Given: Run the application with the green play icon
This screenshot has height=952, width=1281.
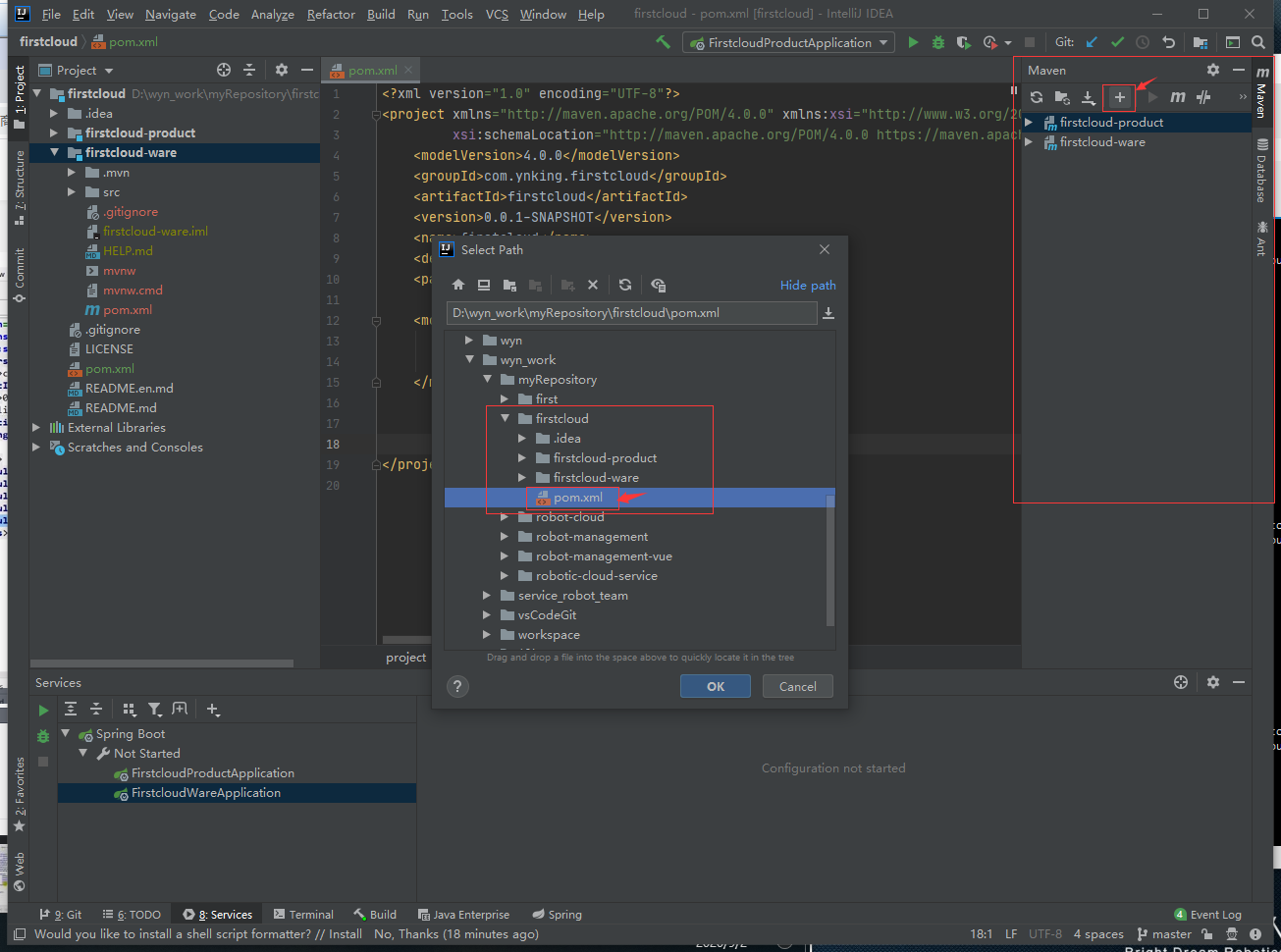Looking at the screenshot, I should coord(913,42).
